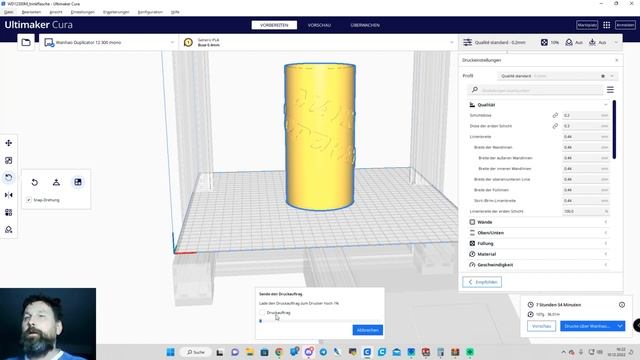Click the Vorschau button in bottom panel

tap(541, 326)
